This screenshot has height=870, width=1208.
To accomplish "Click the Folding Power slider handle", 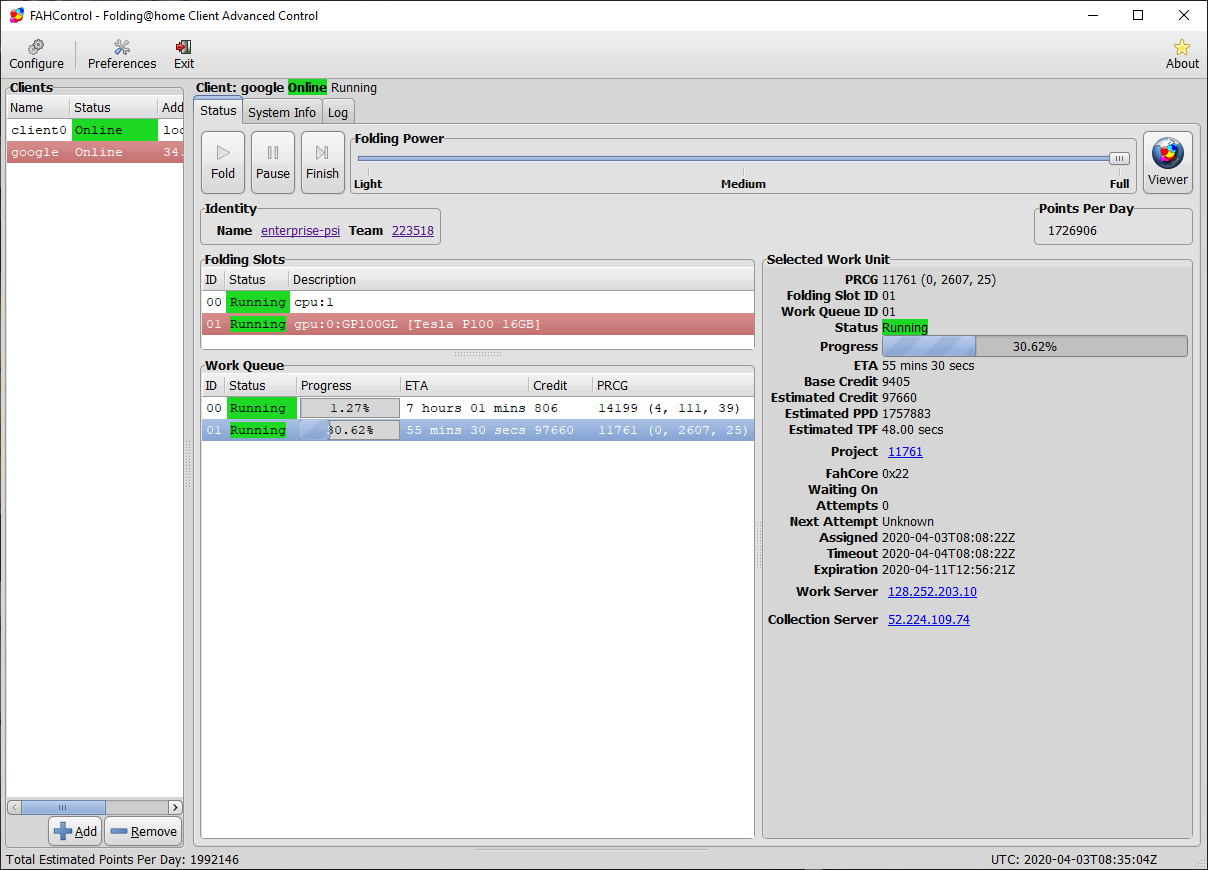I will tap(1119, 158).
